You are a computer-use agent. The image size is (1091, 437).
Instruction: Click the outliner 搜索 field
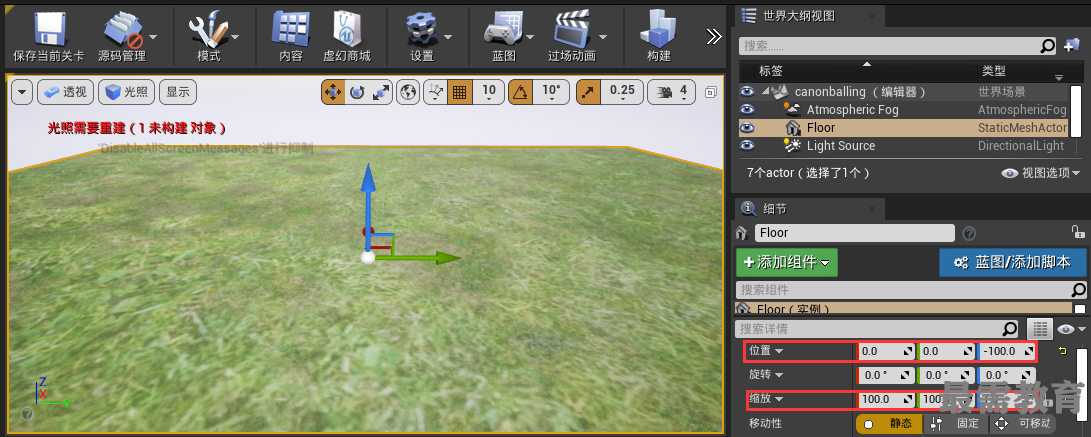click(898, 46)
